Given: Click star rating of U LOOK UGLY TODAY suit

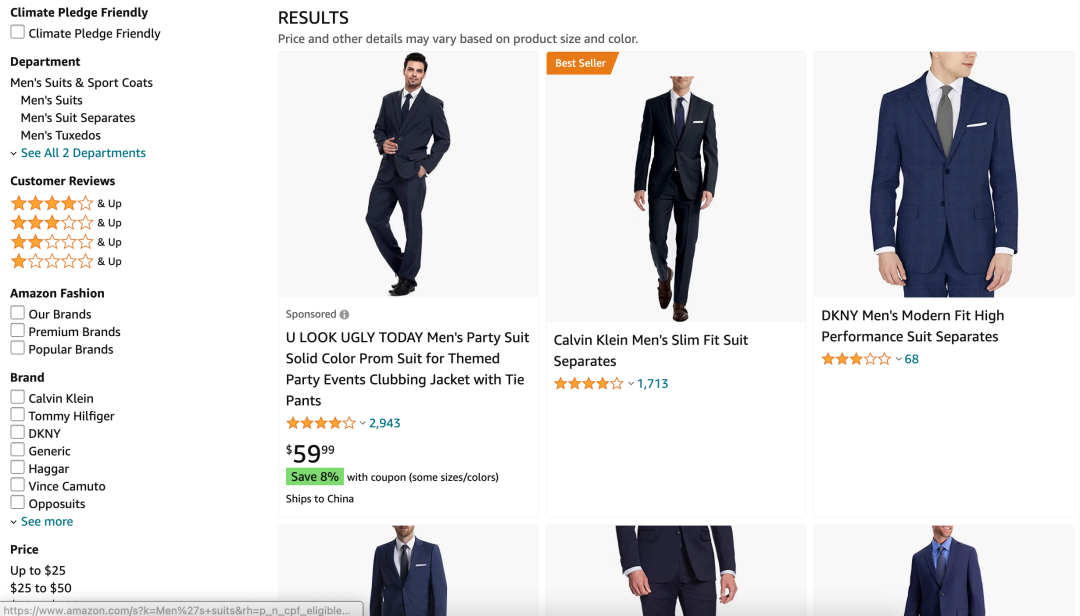Looking at the screenshot, I should pyautogui.click(x=320, y=423).
